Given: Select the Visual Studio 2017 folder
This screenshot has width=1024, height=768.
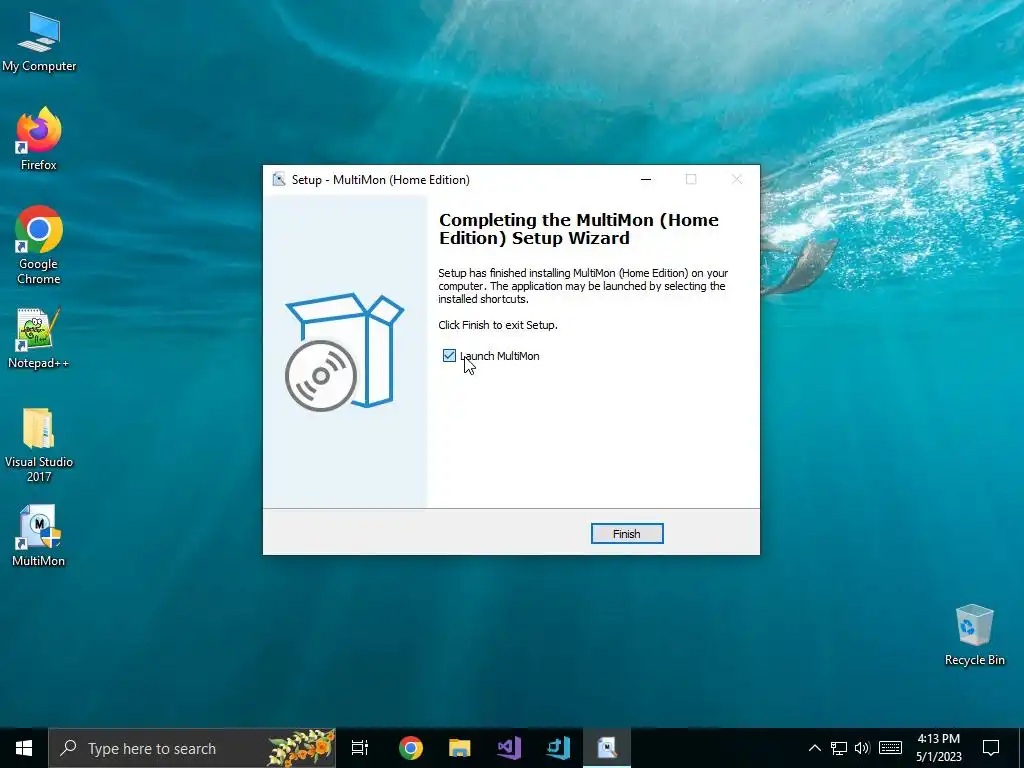Looking at the screenshot, I should click(39, 445).
